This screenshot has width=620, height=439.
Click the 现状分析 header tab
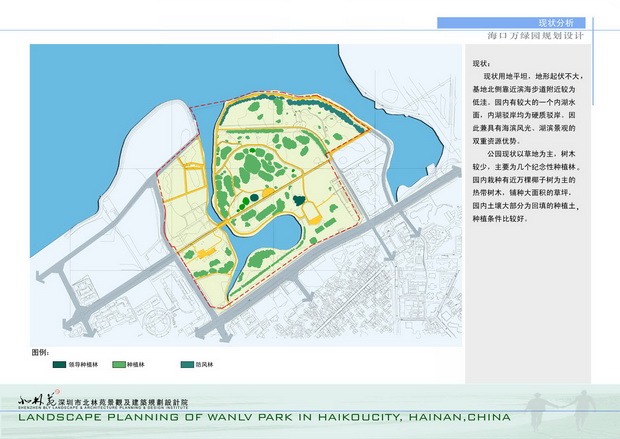555,21
